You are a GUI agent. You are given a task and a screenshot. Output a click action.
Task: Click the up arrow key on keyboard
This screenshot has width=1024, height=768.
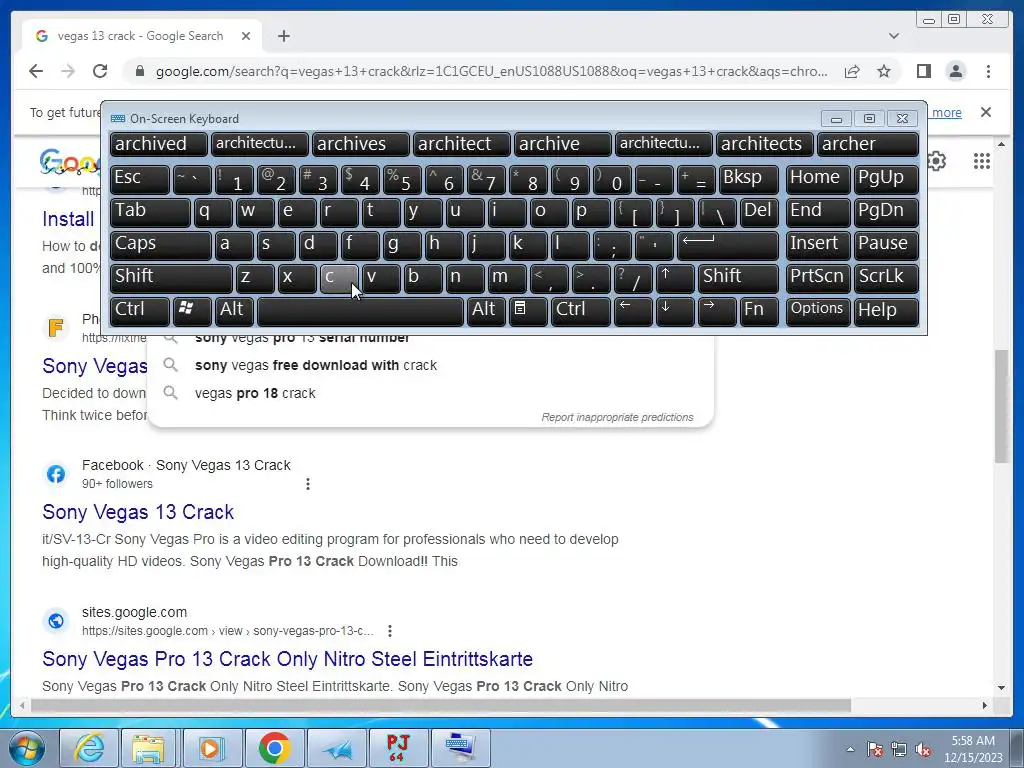pos(675,278)
